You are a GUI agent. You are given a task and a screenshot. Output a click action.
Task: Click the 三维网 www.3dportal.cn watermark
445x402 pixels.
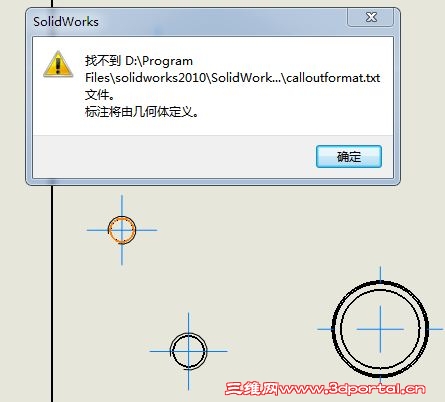pos(325,389)
